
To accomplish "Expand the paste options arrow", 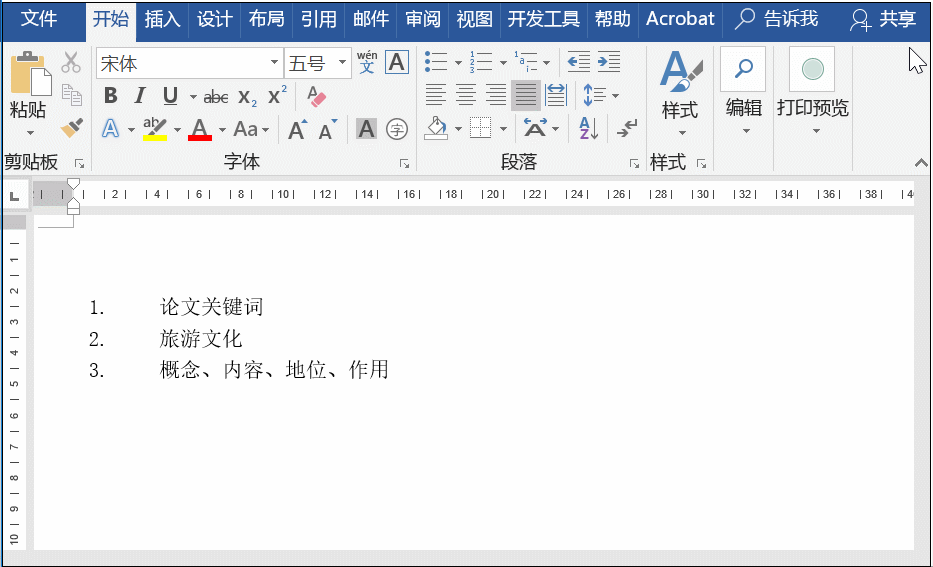I will tap(30, 133).
